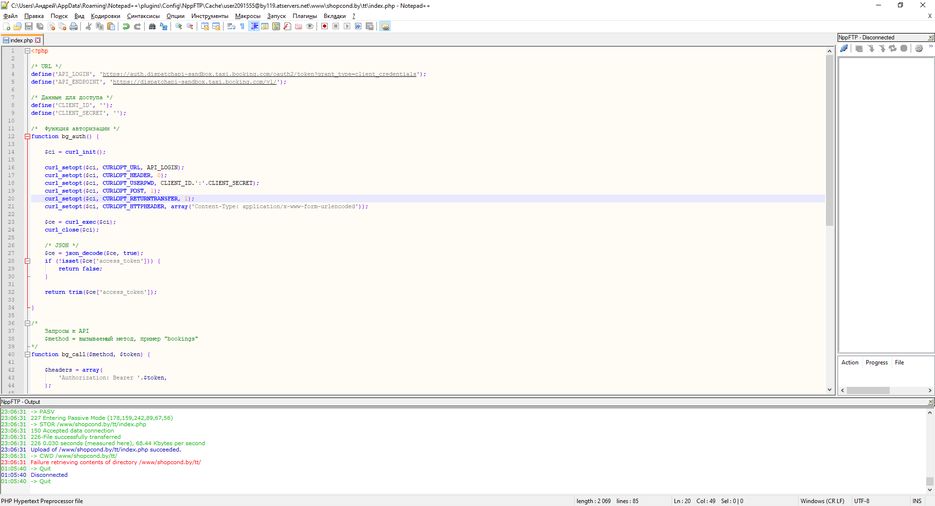The image size is (935, 506).
Task: Select the index.php document tab
Action: [21, 40]
